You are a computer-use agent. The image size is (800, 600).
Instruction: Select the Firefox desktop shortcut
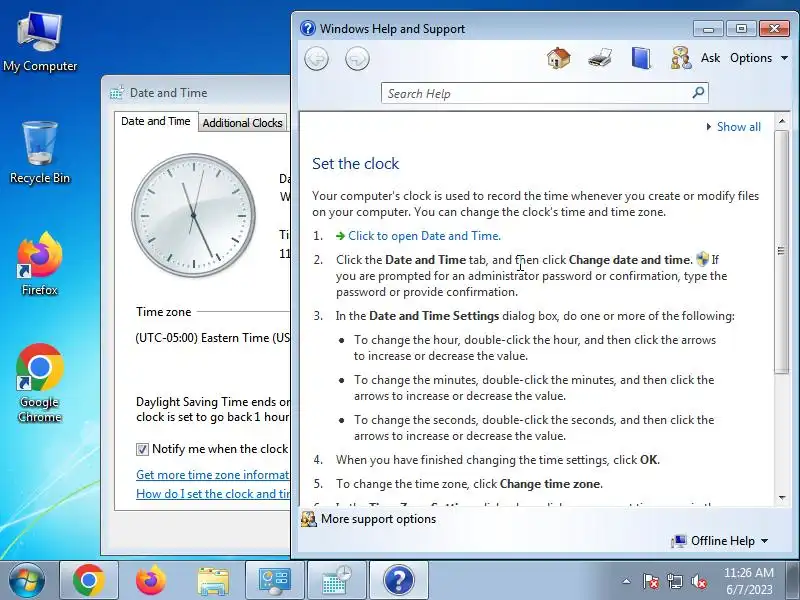40,264
